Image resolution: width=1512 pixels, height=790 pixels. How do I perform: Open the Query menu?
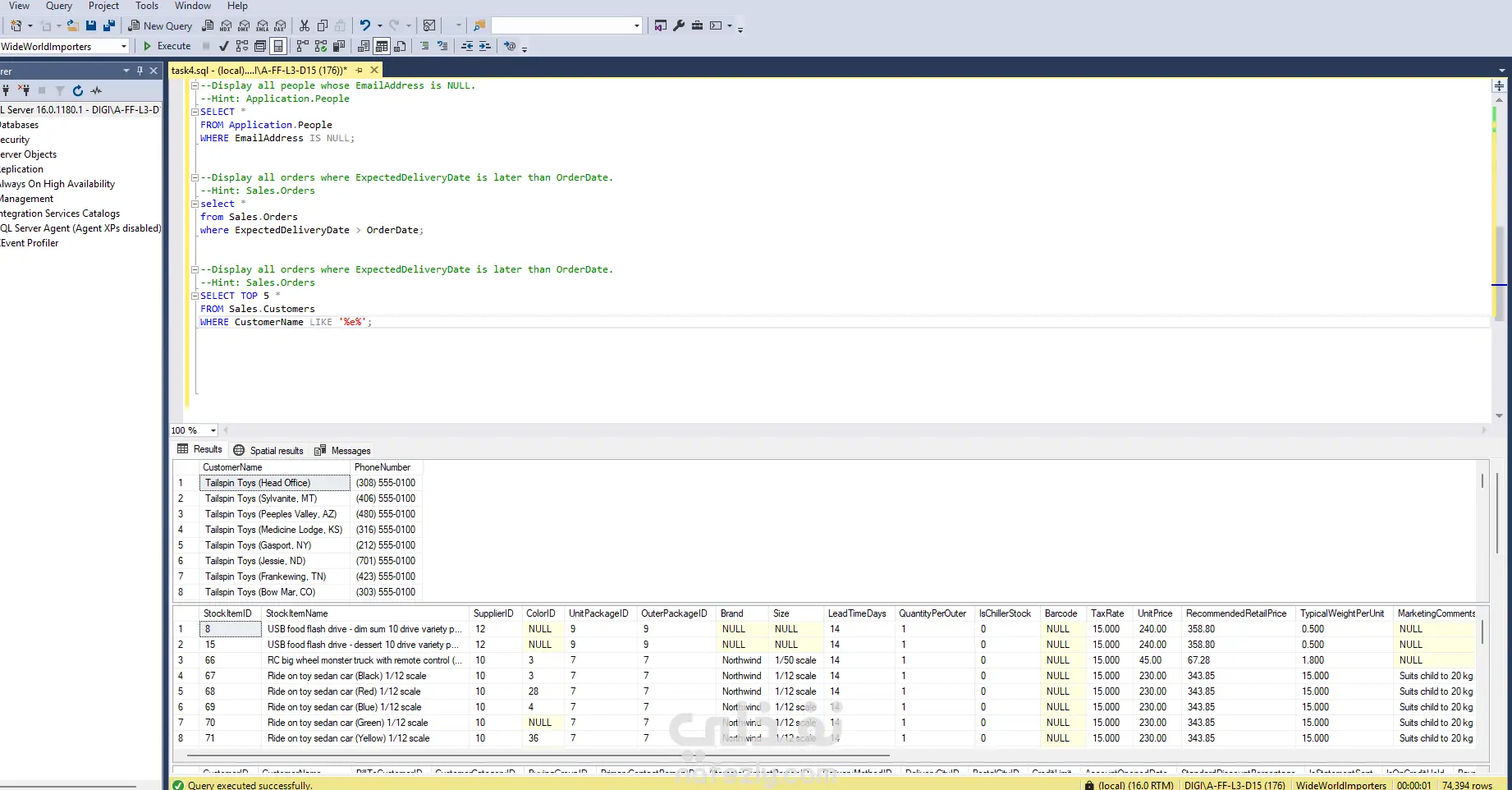tap(59, 6)
